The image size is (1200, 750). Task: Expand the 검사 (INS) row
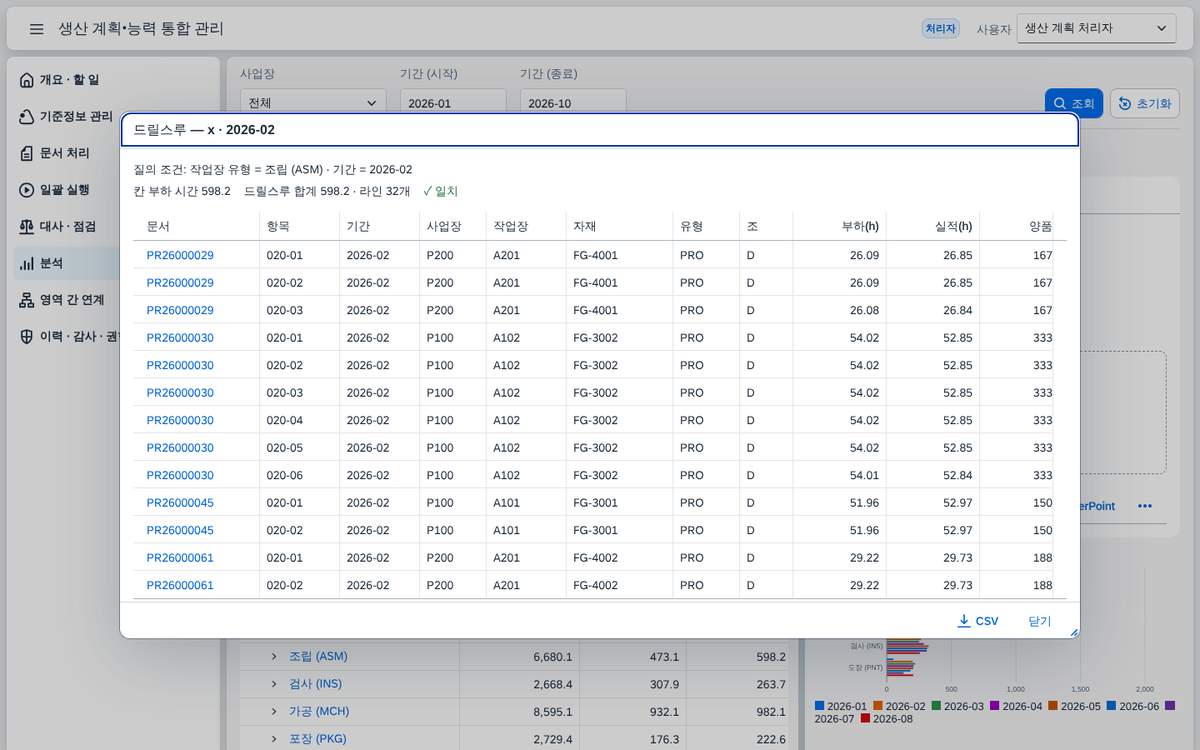(273, 684)
